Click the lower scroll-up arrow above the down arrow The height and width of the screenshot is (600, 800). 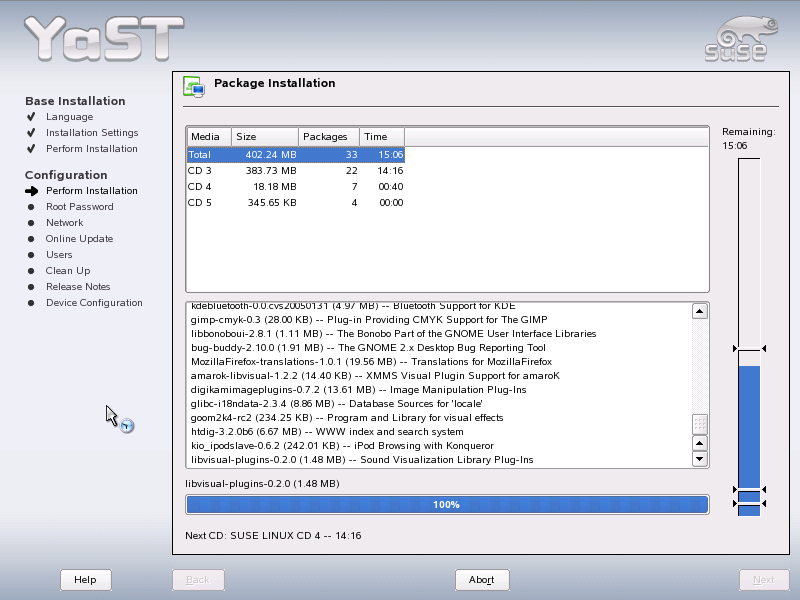(x=699, y=443)
